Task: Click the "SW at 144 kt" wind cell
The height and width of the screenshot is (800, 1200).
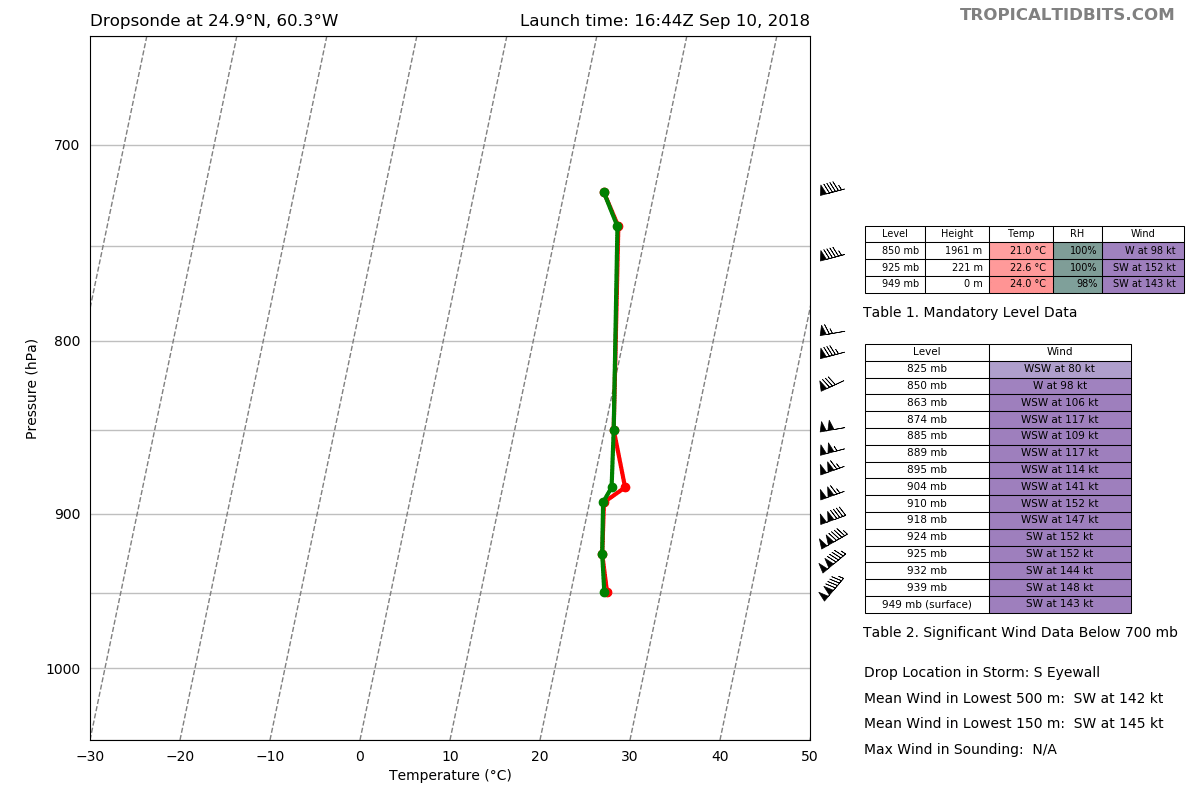Action: pyautogui.click(x=1060, y=571)
